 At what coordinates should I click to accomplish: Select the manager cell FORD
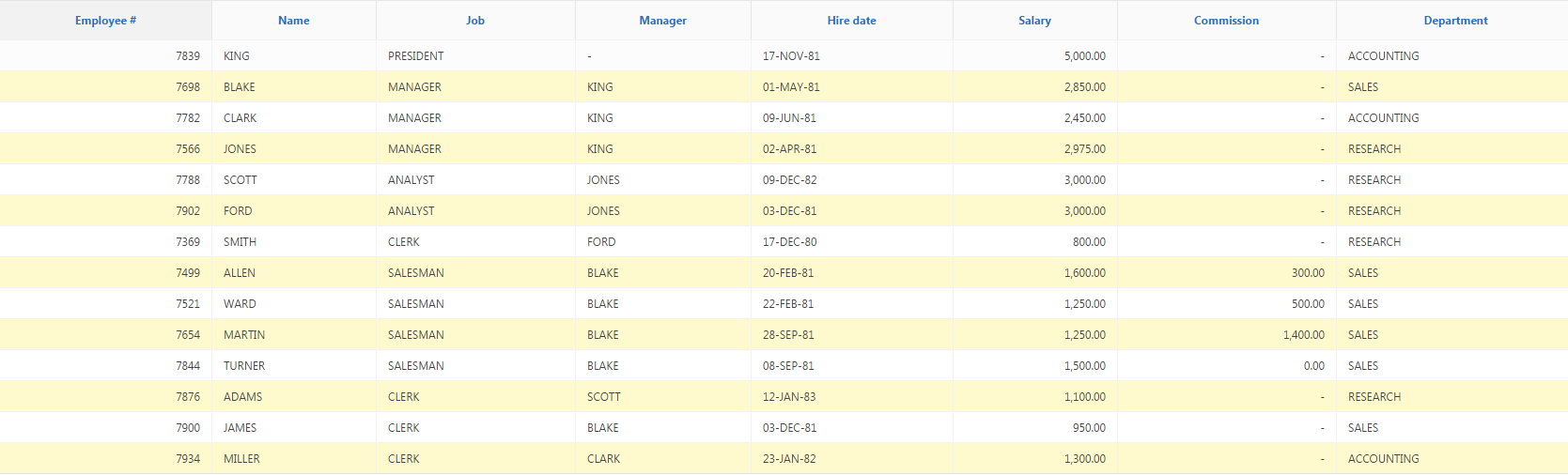pos(601,242)
